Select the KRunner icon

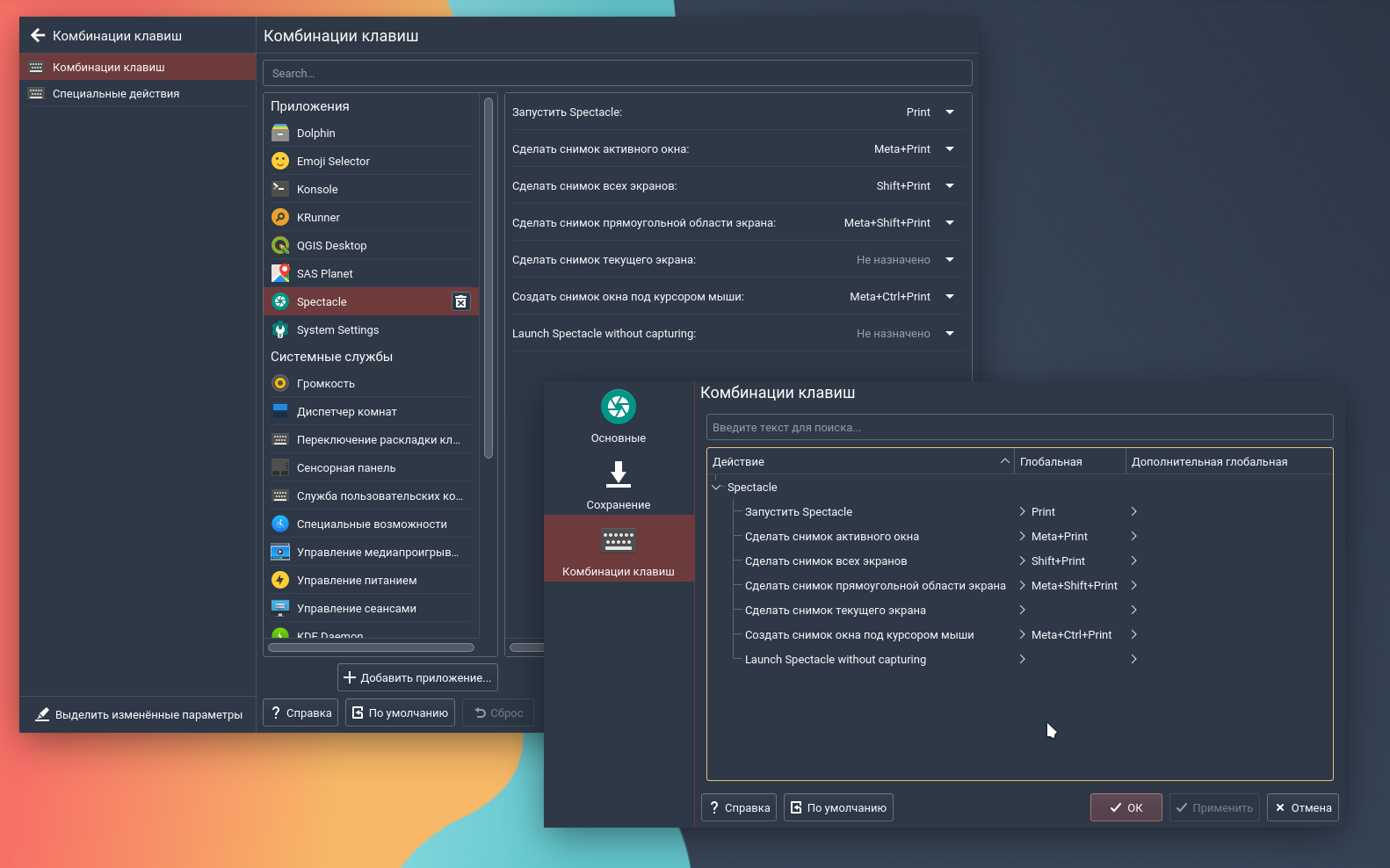pyautogui.click(x=280, y=217)
